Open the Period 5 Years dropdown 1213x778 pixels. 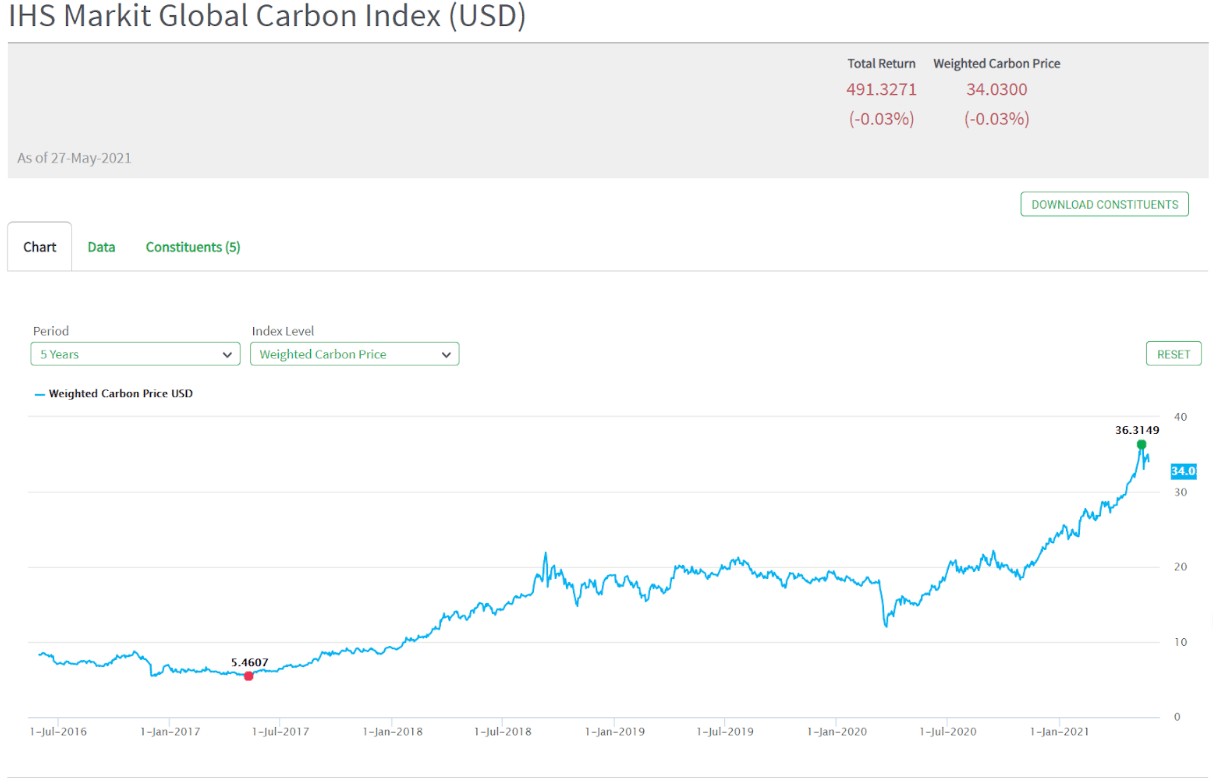135,354
